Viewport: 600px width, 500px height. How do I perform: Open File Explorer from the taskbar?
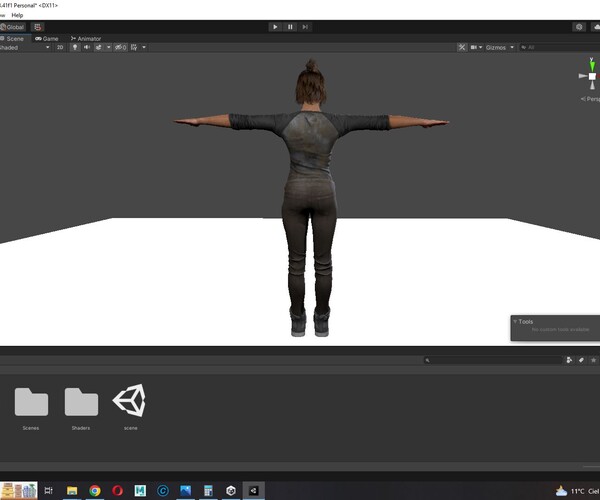pyautogui.click(x=72, y=490)
